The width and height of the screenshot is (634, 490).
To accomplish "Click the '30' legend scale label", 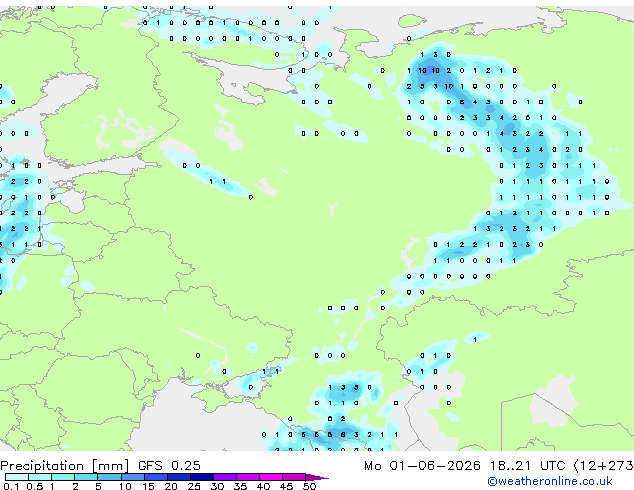I will pyautogui.click(x=217, y=486).
